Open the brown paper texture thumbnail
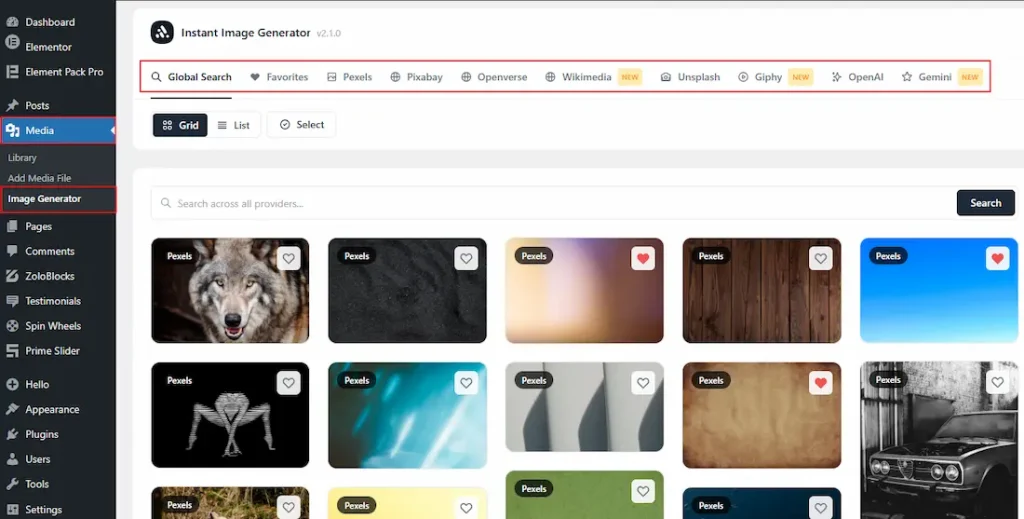1024x519 pixels. pos(761,415)
